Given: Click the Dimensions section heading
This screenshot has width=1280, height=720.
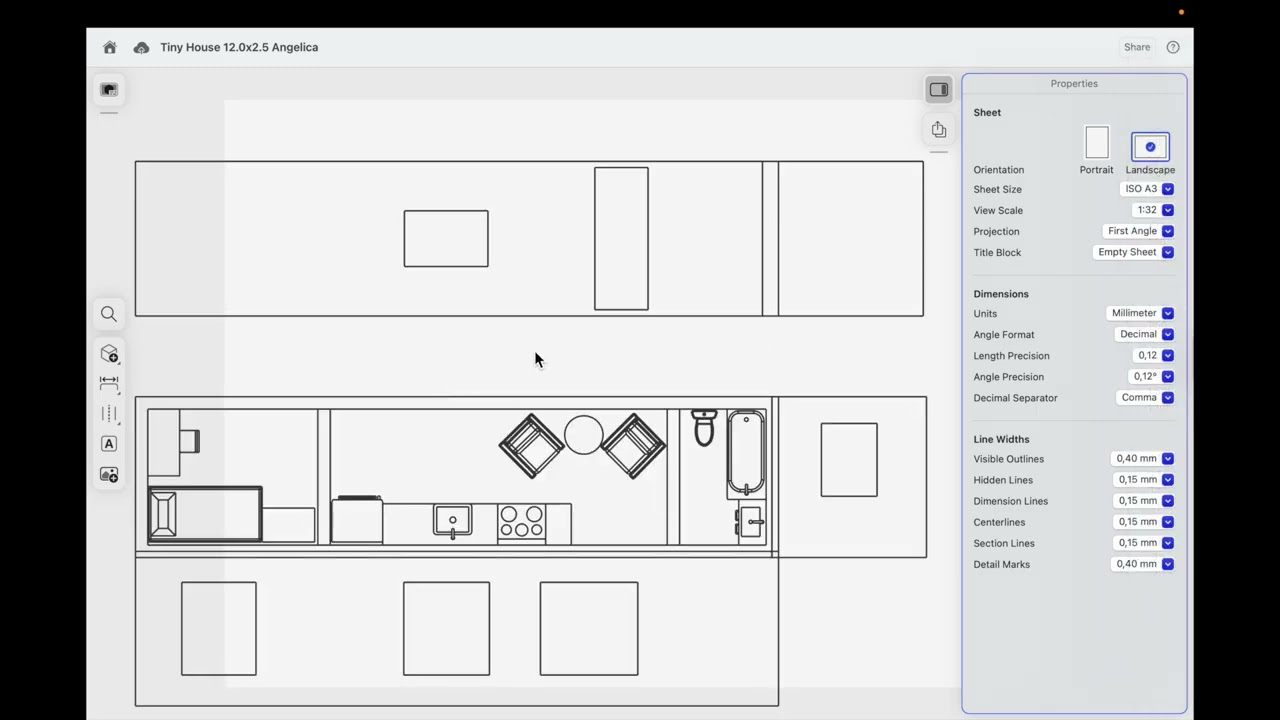Looking at the screenshot, I should [1001, 294].
